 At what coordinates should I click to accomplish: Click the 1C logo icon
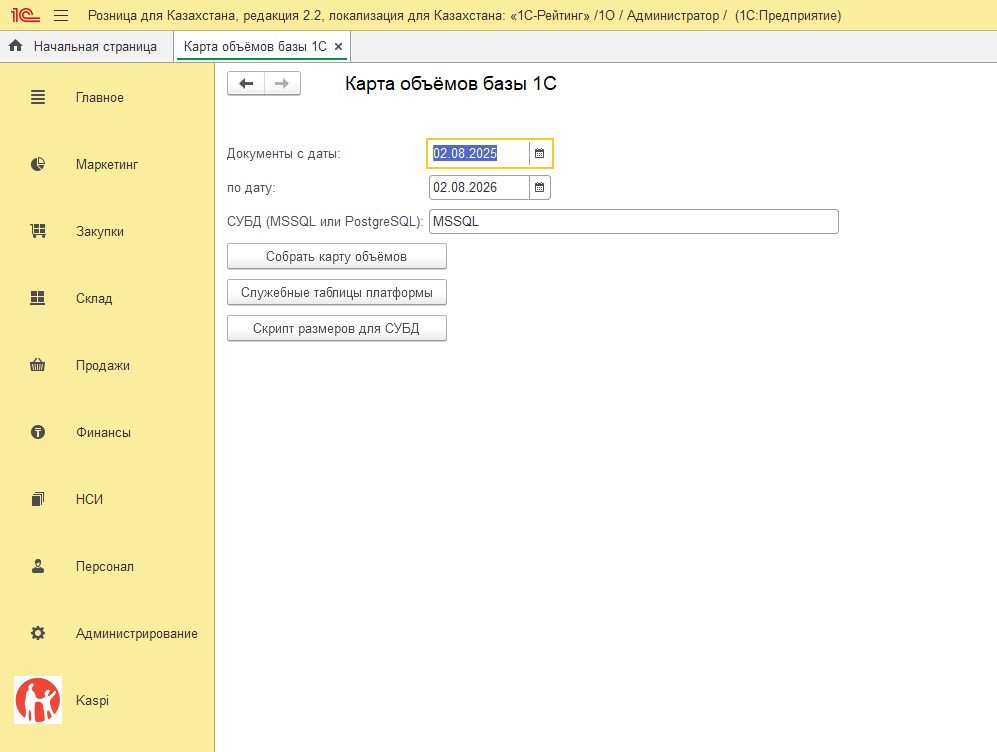(25, 15)
